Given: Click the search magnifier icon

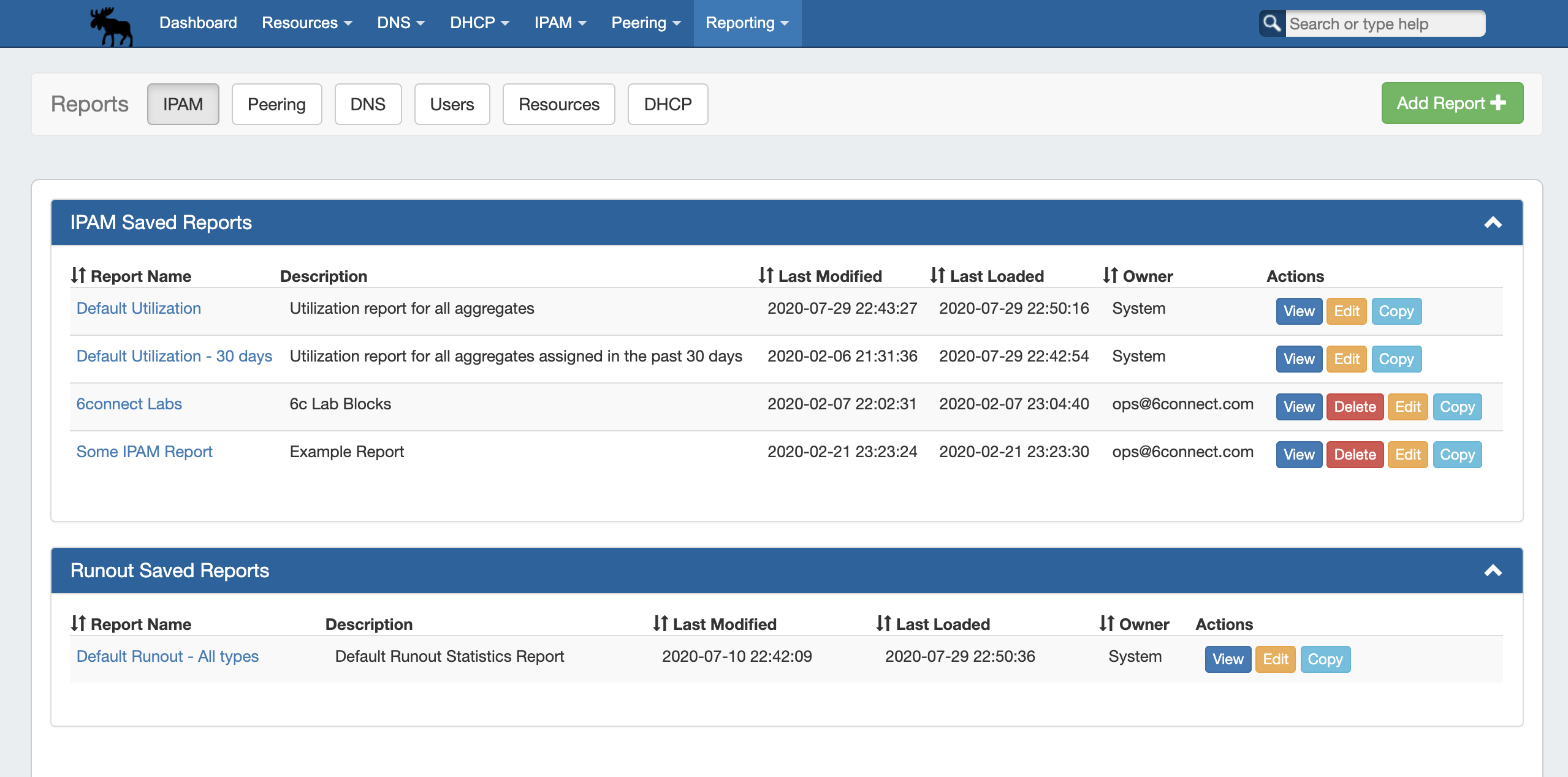Looking at the screenshot, I should pos(1272,23).
